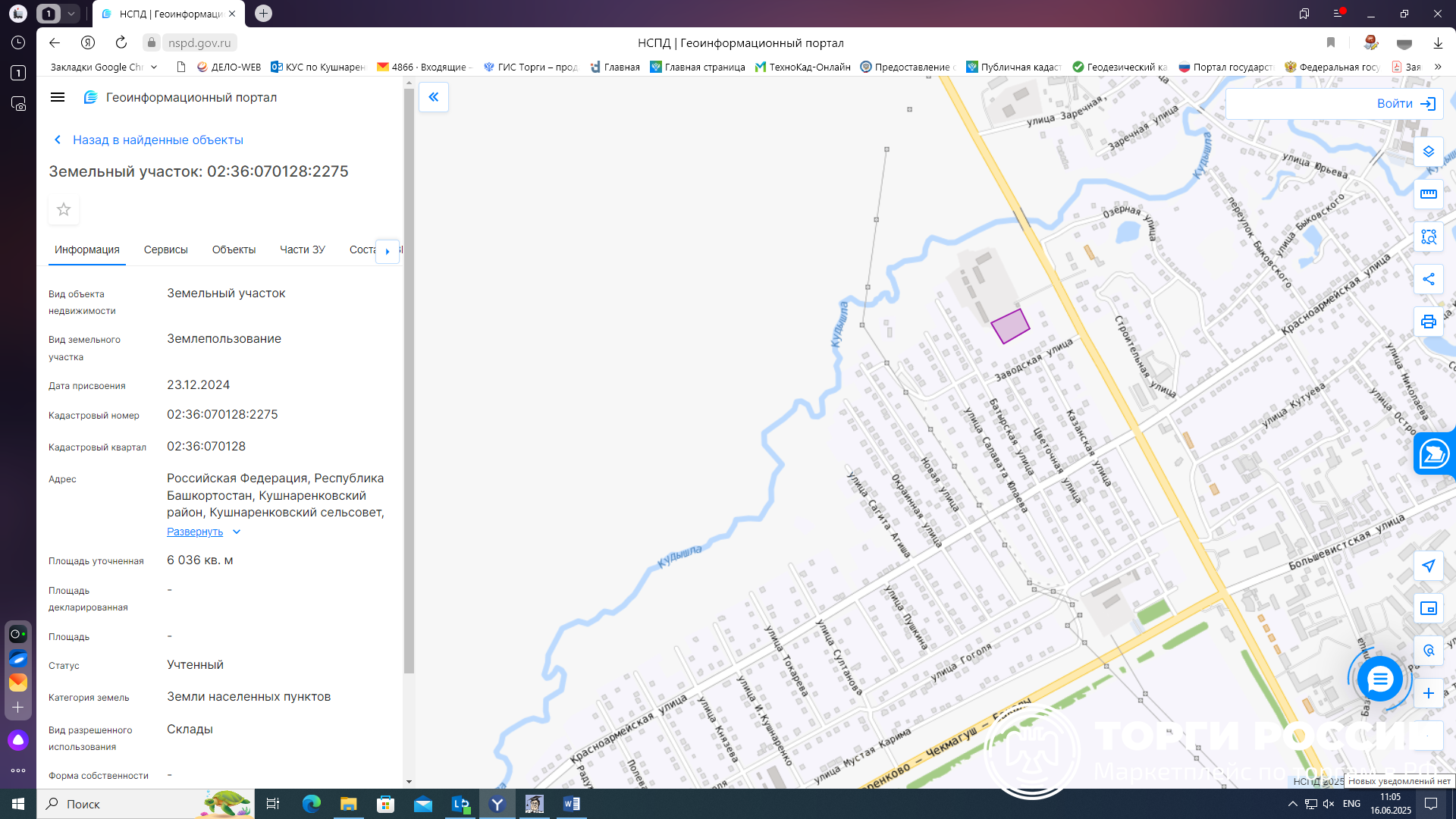The width and height of the screenshot is (1456, 819).
Task: Collapse the left info panel
Action: 434,97
